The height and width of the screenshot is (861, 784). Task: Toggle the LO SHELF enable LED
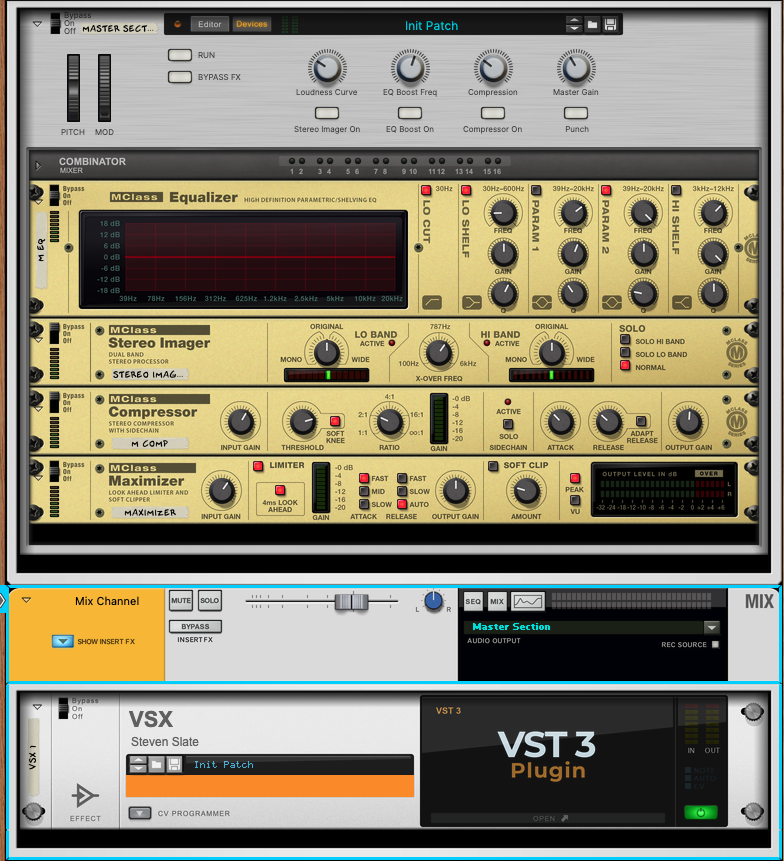pos(466,191)
